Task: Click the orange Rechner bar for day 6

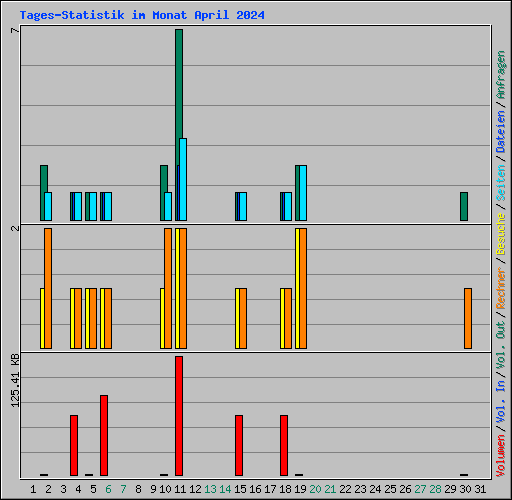Action: coord(108,318)
